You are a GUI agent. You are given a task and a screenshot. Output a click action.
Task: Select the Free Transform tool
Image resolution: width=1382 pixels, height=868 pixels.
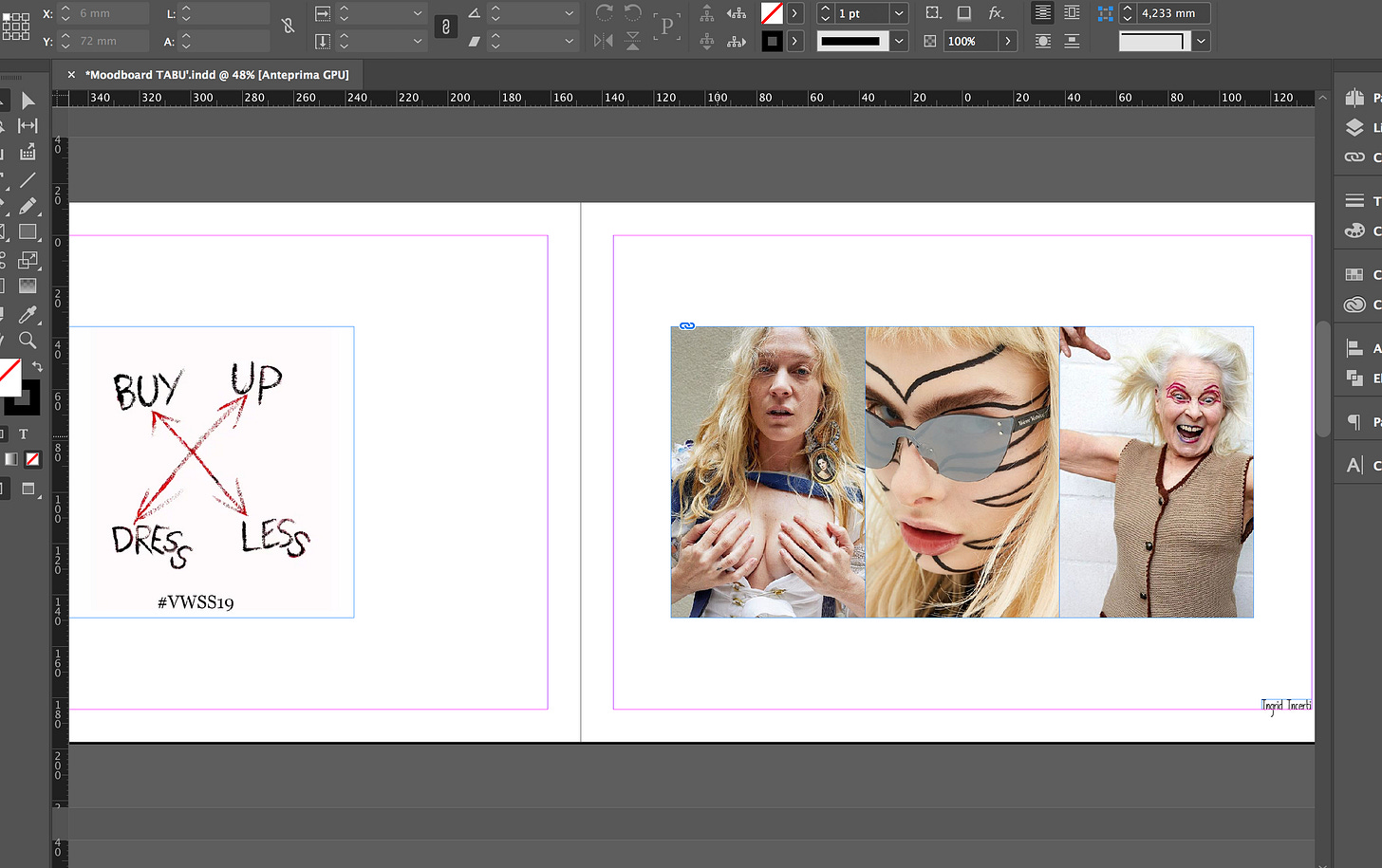coord(28,260)
